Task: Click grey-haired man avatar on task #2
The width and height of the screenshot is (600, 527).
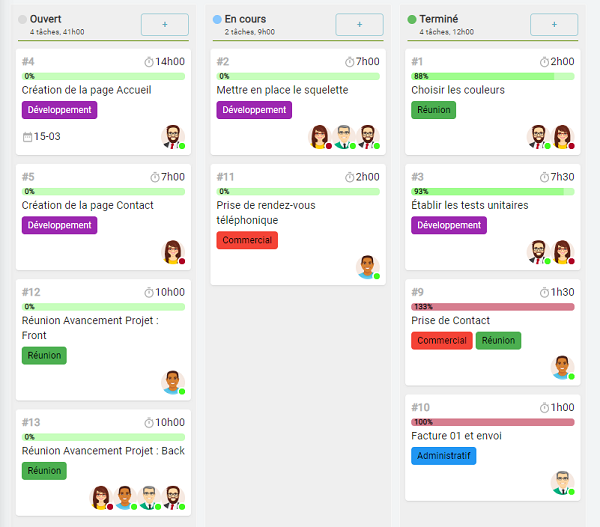Action: click(x=344, y=137)
